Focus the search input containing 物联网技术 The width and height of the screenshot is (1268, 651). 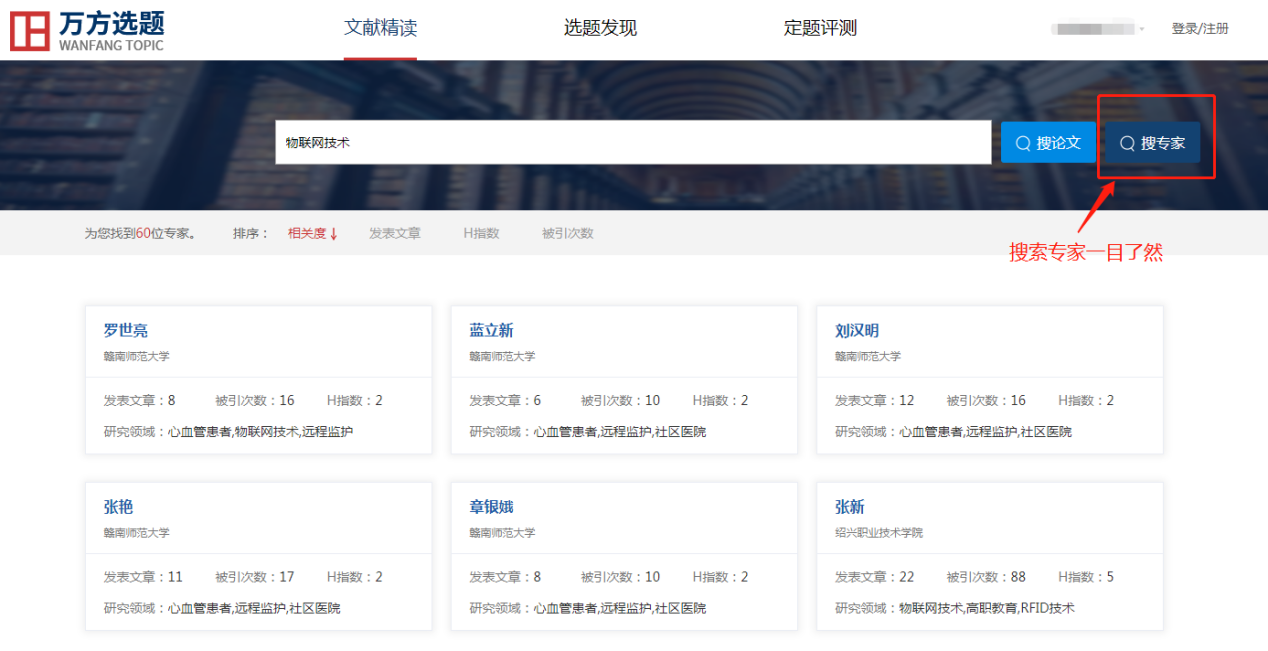pos(632,143)
